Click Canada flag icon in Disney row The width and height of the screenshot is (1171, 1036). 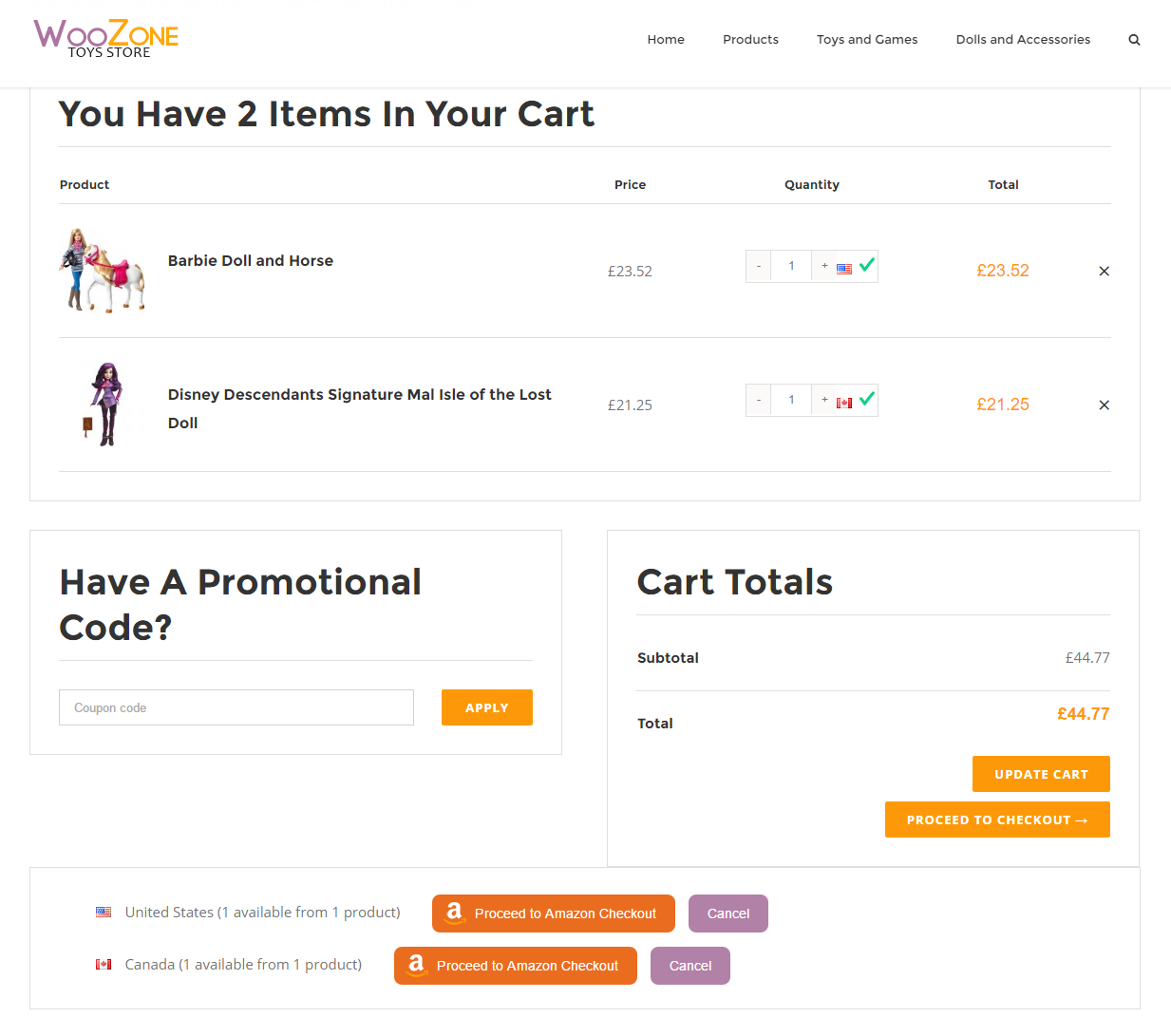point(844,403)
